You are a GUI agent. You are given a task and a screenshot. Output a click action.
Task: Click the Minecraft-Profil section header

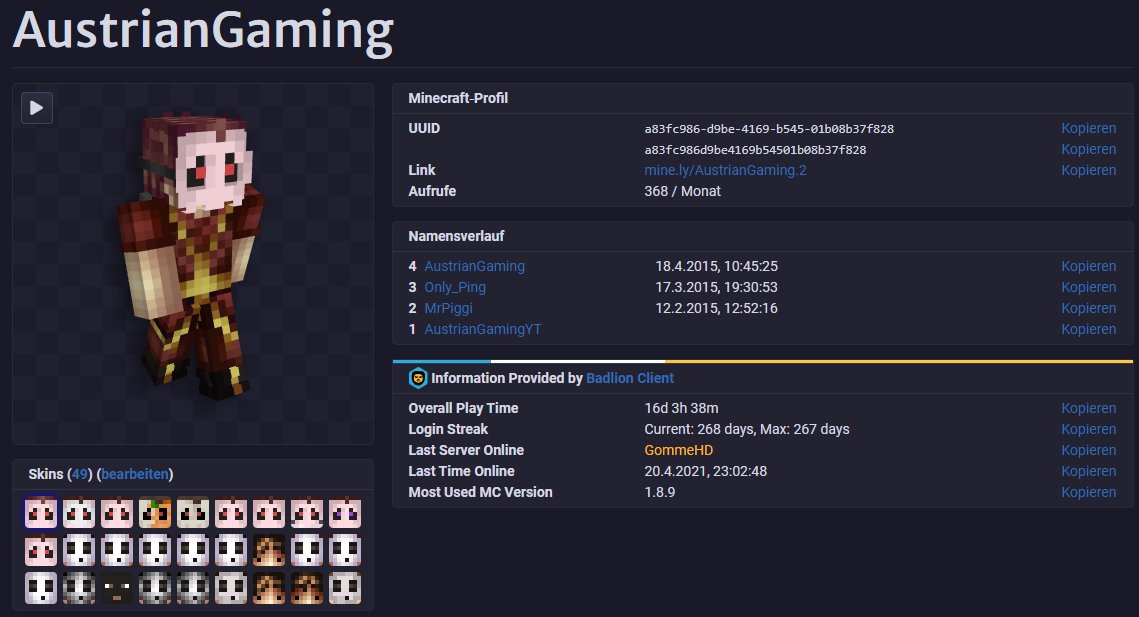(x=458, y=98)
